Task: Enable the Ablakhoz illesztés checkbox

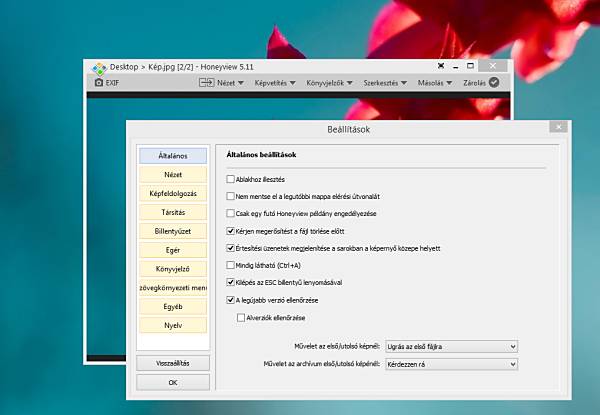Action: click(x=230, y=179)
